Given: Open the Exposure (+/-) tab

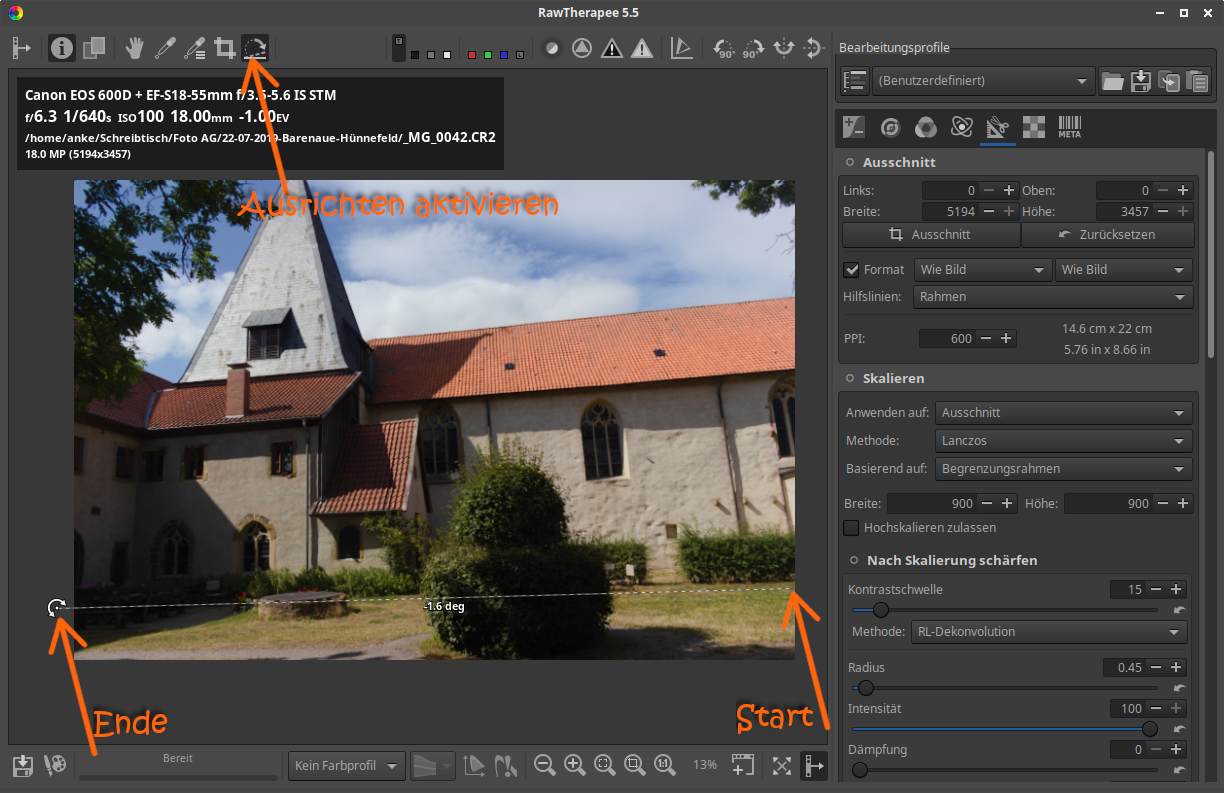Looking at the screenshot, I should pyautogui.click(x=854, y=127).
